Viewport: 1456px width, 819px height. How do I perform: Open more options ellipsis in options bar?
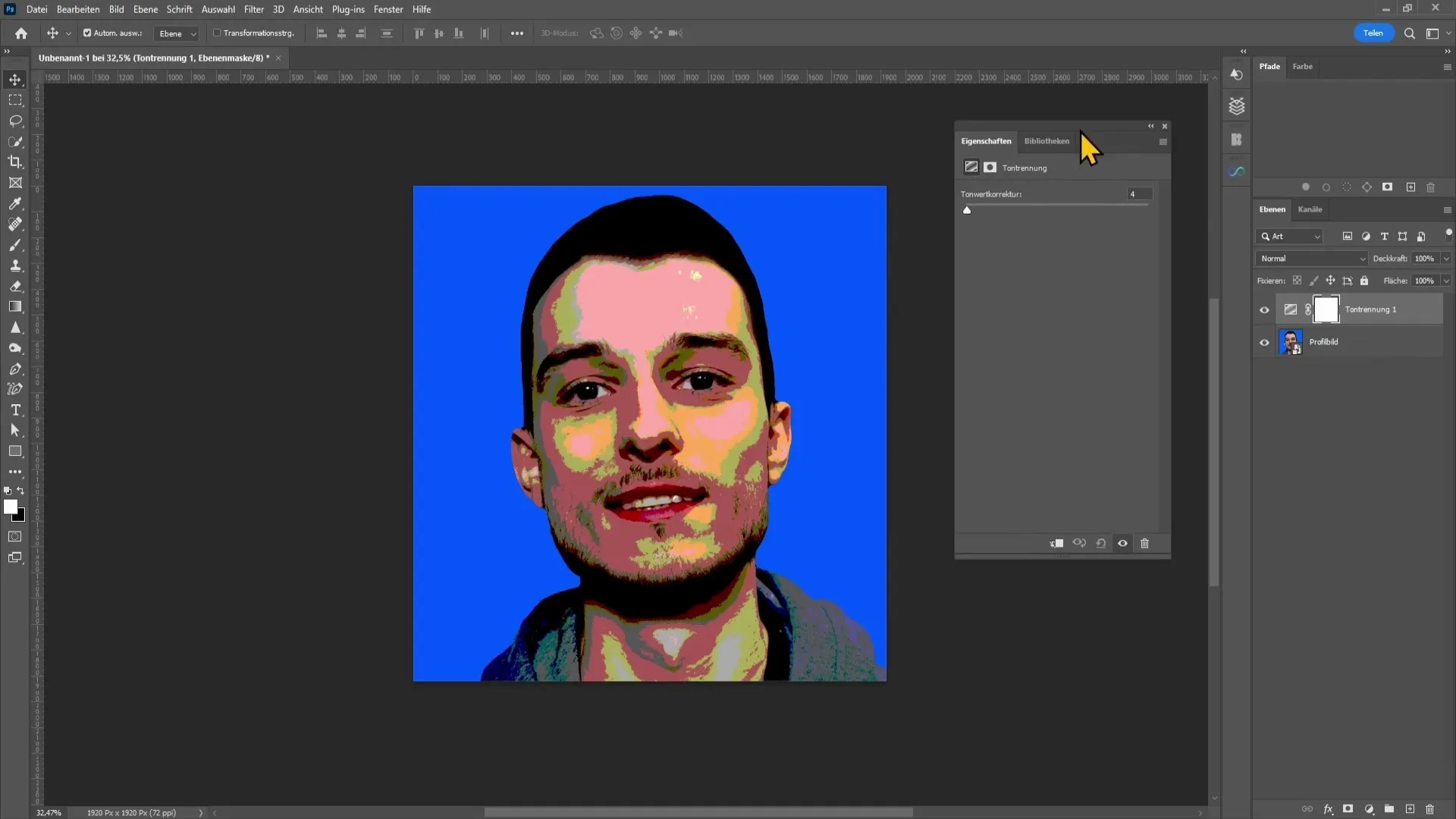click(517, 33)
